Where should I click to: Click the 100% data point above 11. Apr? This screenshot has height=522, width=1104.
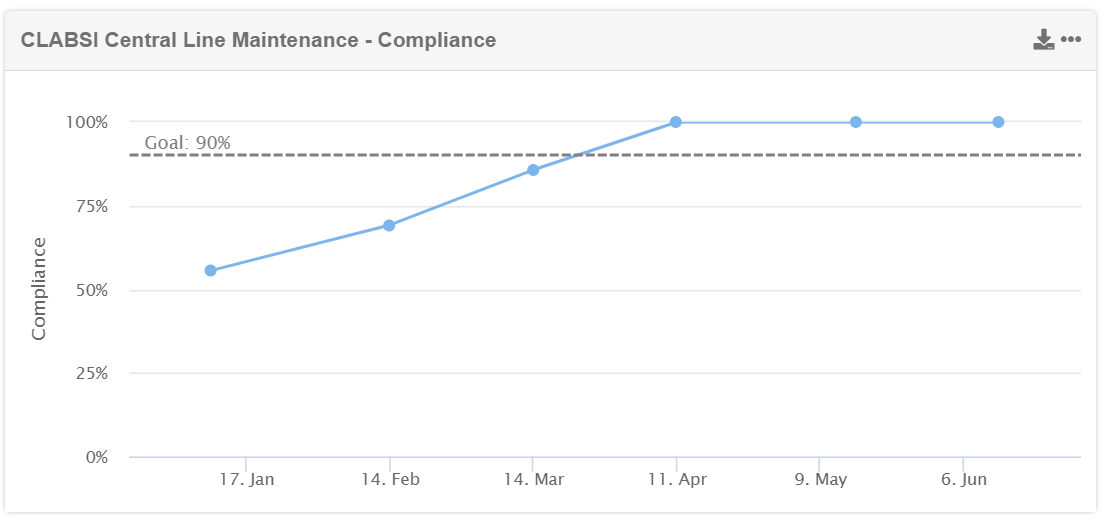[676, 122]
